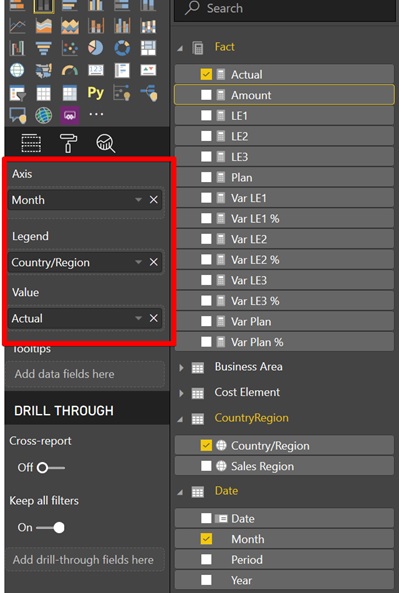Check the Amount field checkbox

(x=206, y=95)
